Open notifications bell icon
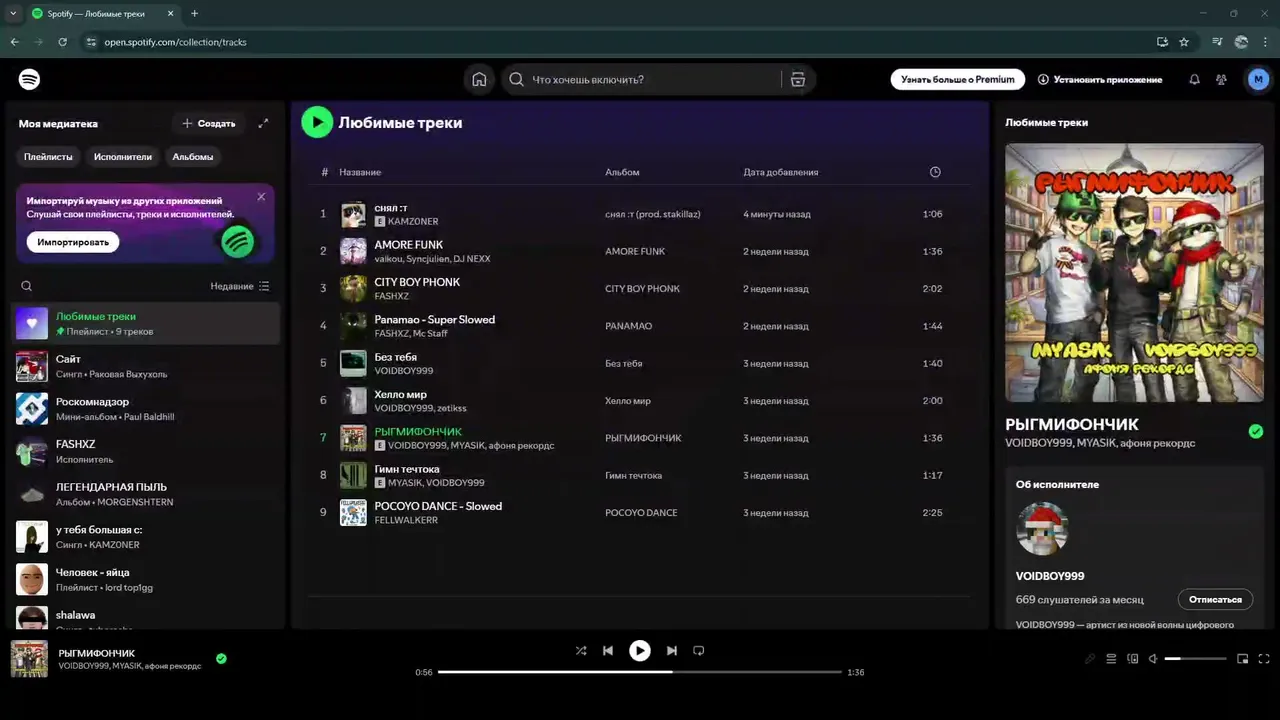Screen dimensions: 1280x720 coord(1194,79)
